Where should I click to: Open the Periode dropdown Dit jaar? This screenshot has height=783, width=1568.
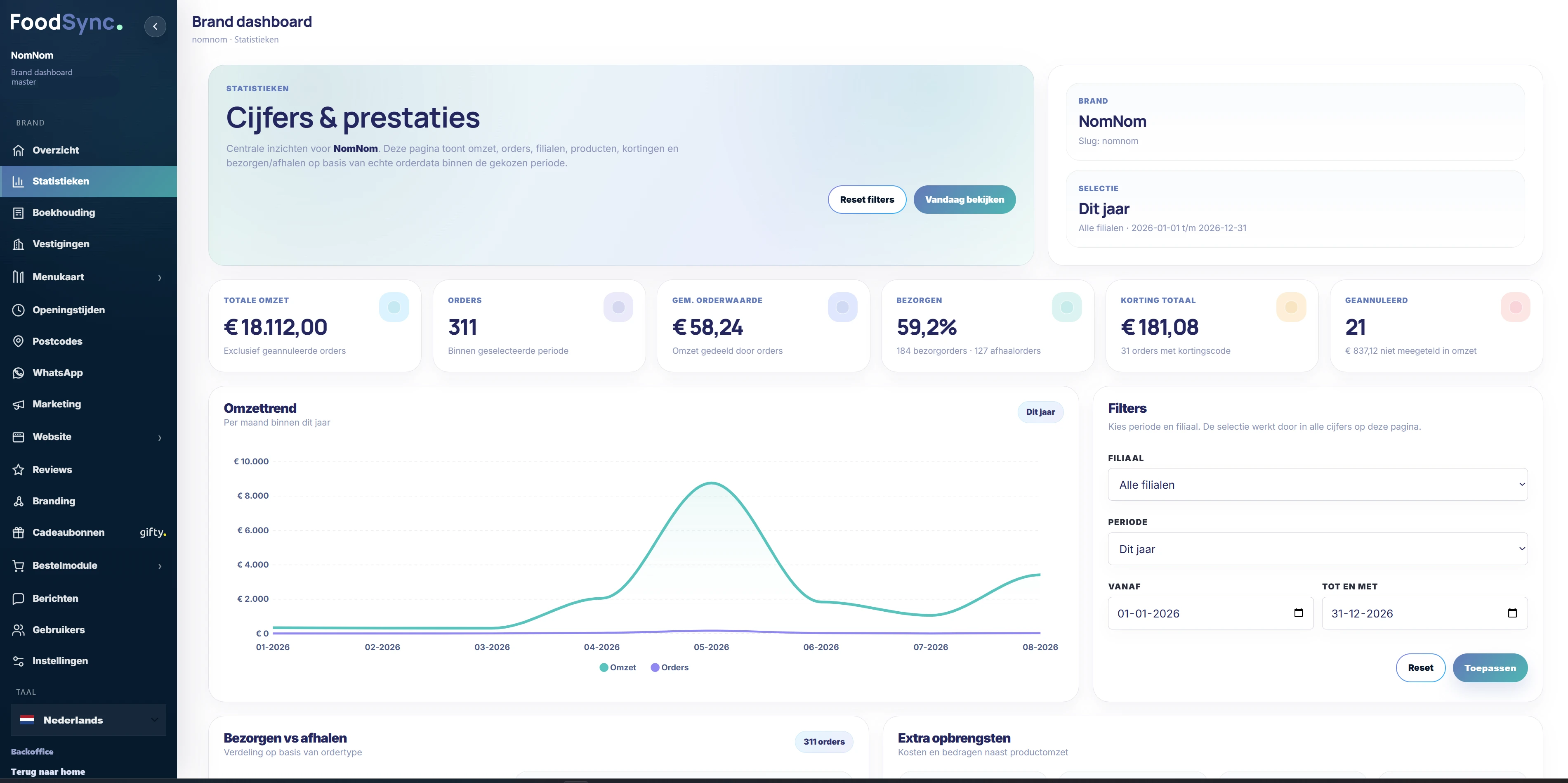click(1318, 549)
